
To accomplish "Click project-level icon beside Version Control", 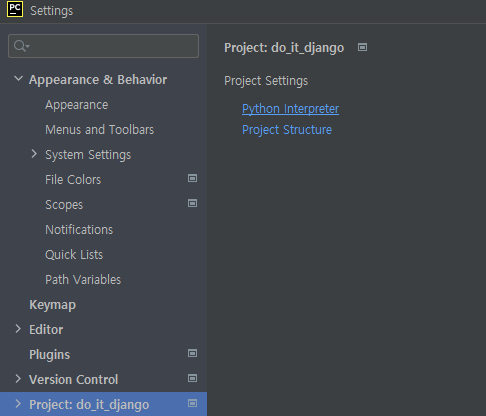I will [192, 378].
